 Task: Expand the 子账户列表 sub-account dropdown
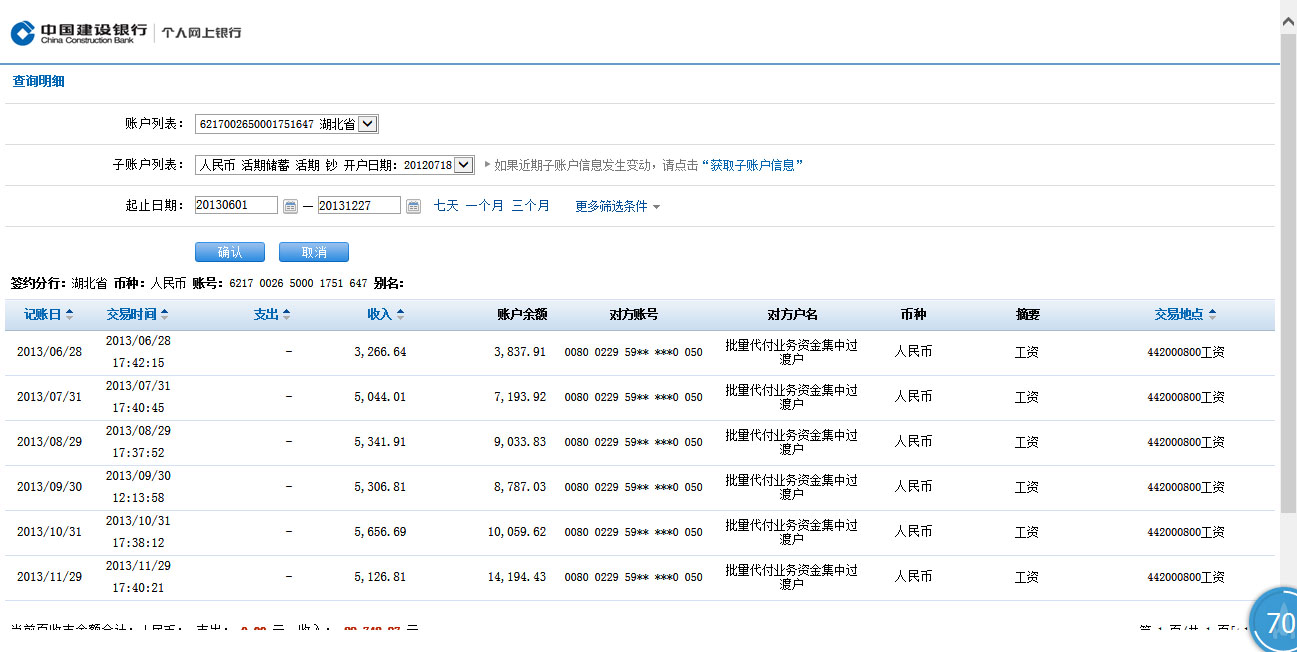(x=463, y=165)
